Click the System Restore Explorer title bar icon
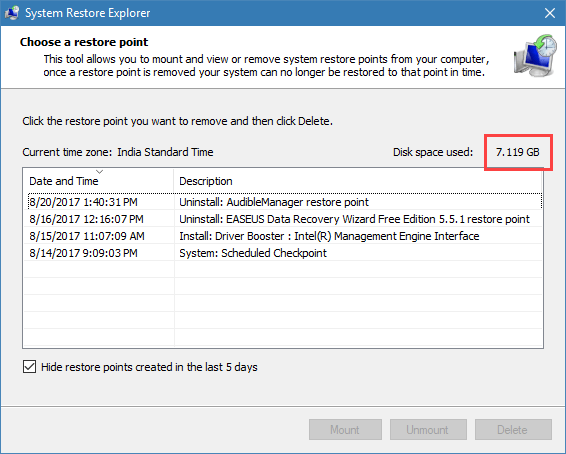Image resolution: width=566 pixels, height=454 pixels. [x=12, y=13]
